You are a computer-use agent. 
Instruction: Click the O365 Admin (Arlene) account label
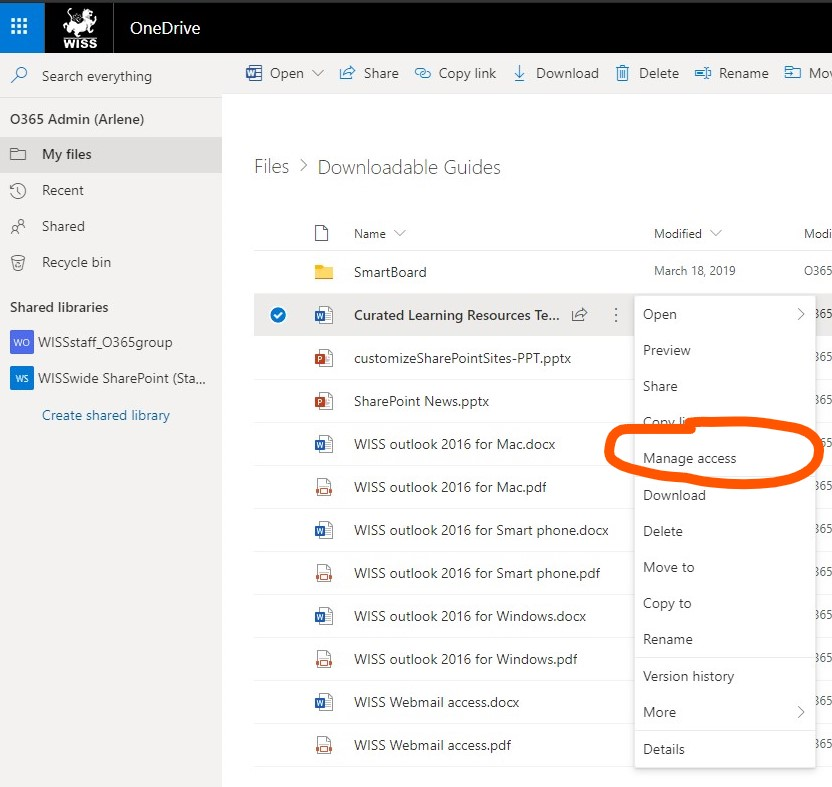77,119
